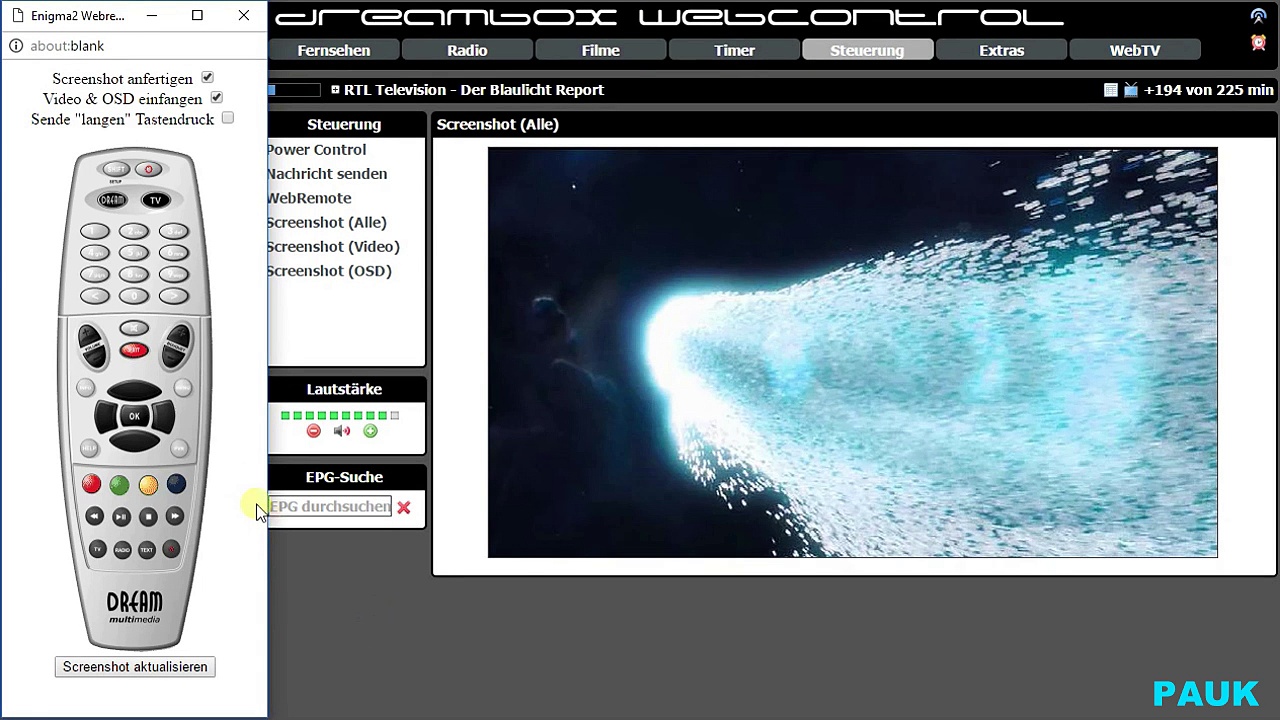Decrease volume with the red minus icon
The height and width of the screenshot is (720, 1280).
click(x=314, y=431)
